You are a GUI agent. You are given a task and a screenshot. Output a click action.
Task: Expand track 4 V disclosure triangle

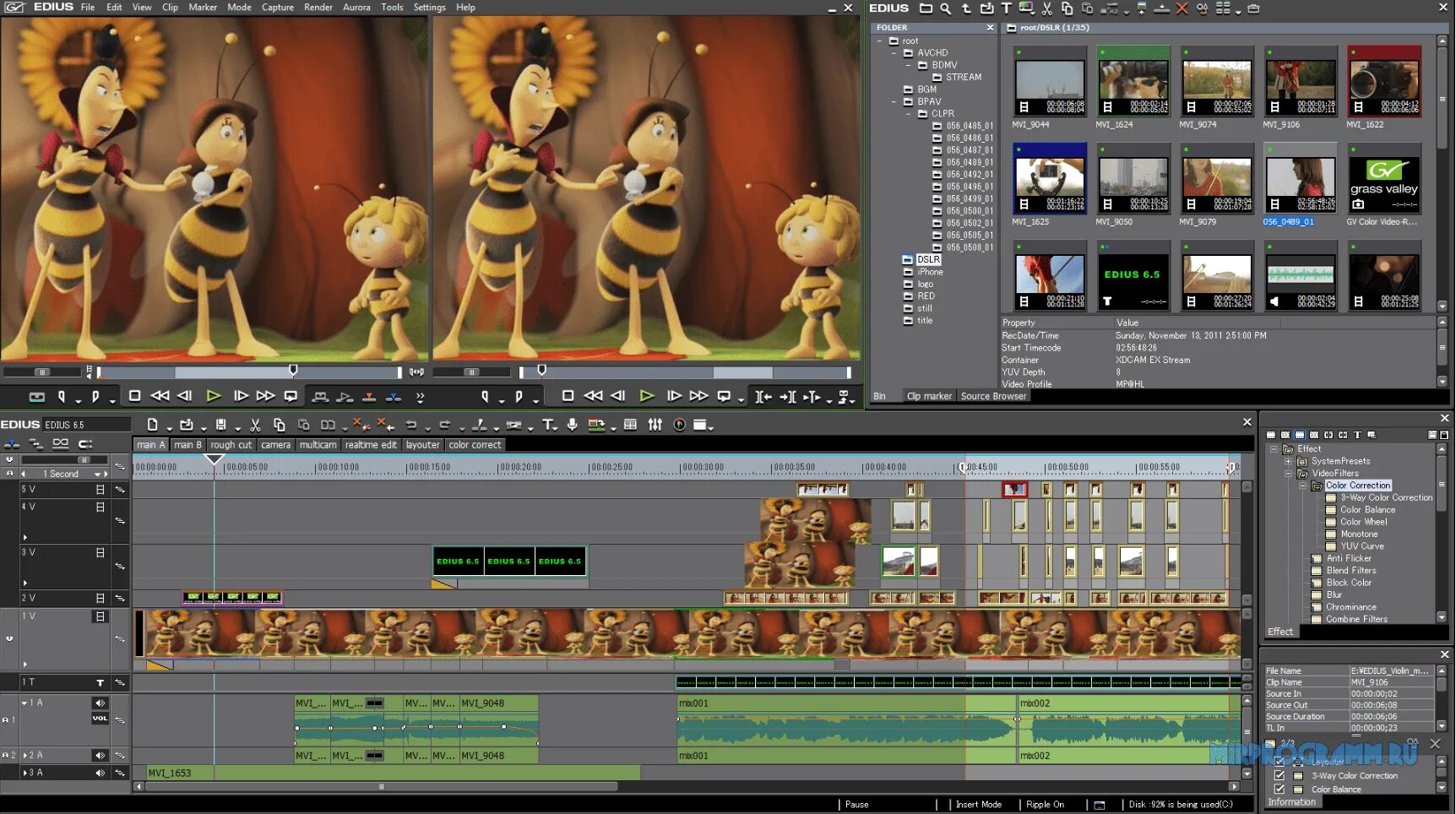tap(24, 537)
